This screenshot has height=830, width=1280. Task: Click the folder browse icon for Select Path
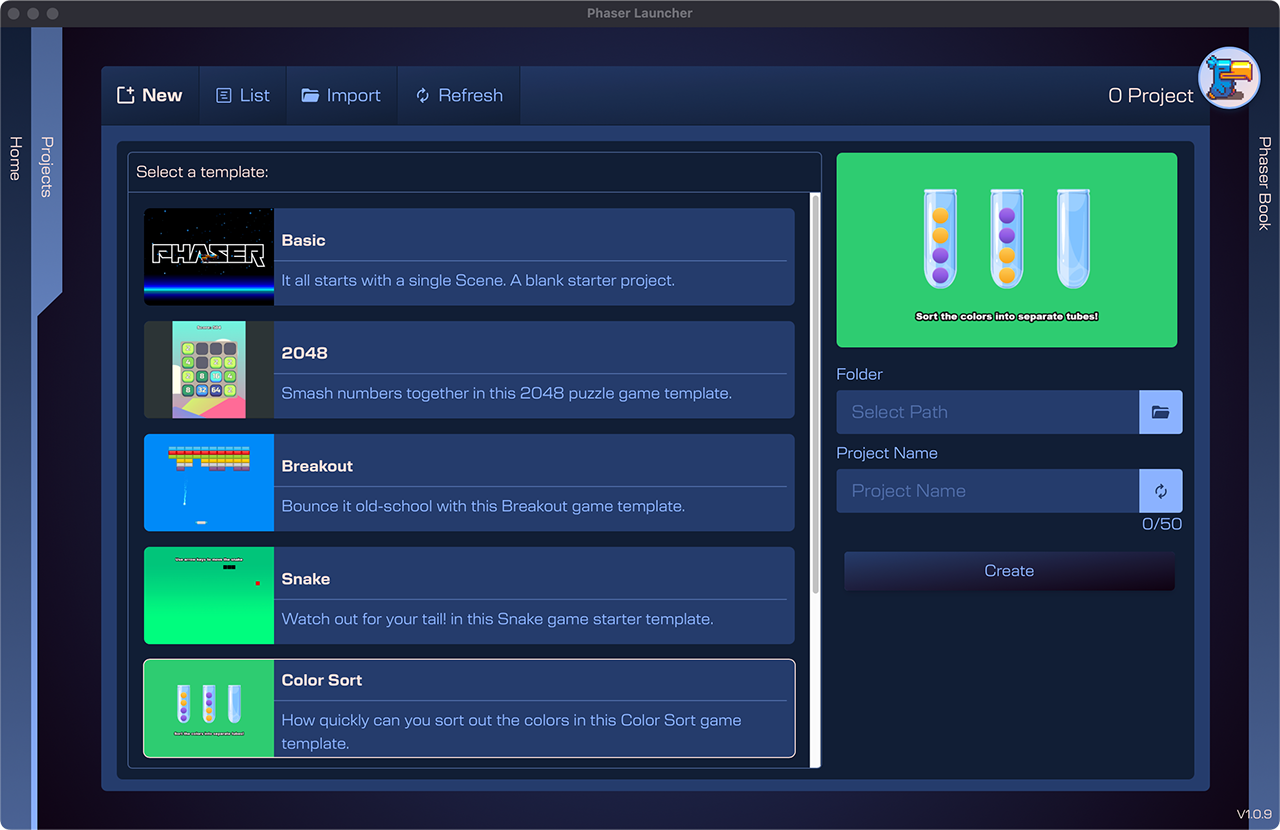[x=1160, y=412]
